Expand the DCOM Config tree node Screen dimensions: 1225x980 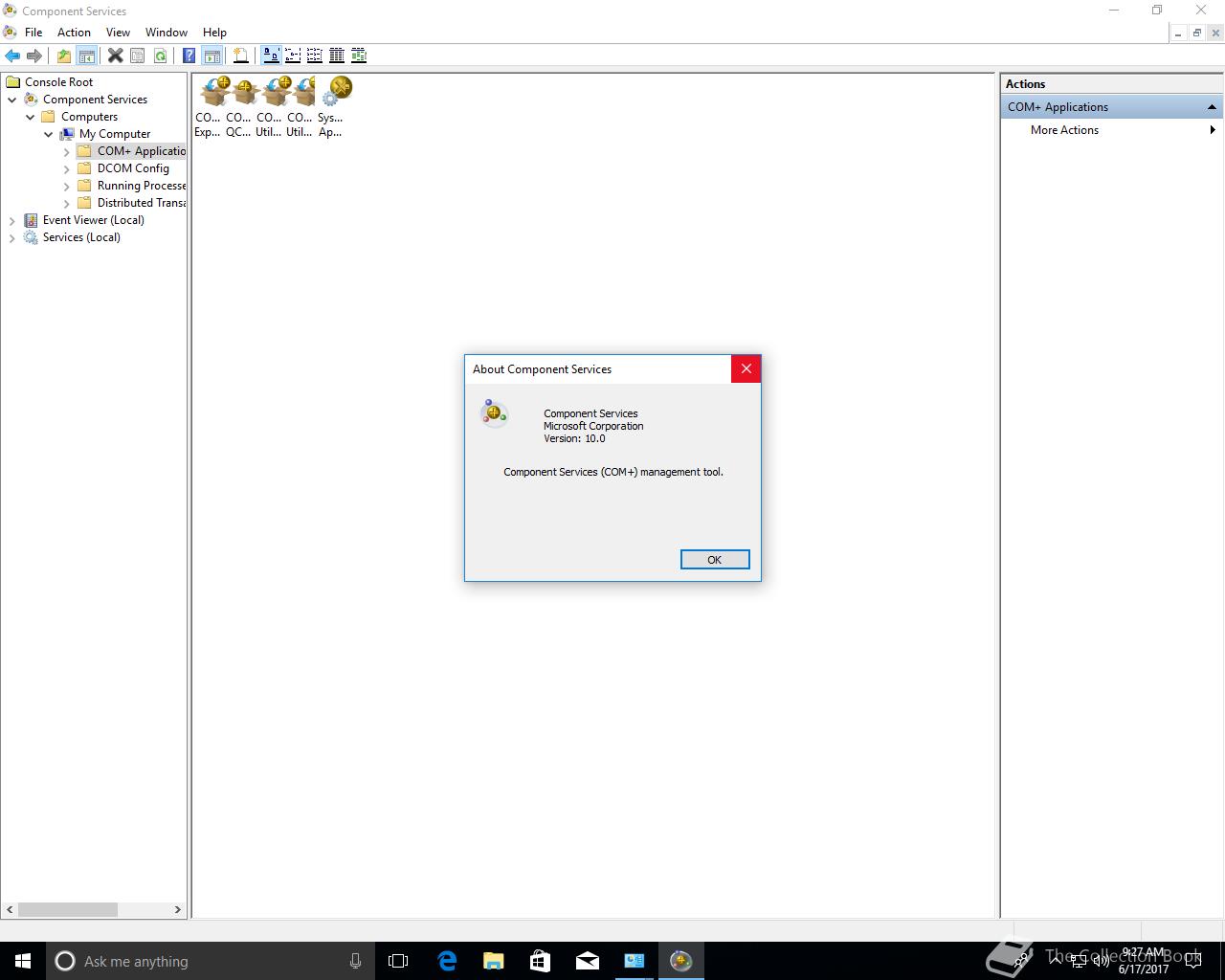pyautogui.click(x=67, y=168)
